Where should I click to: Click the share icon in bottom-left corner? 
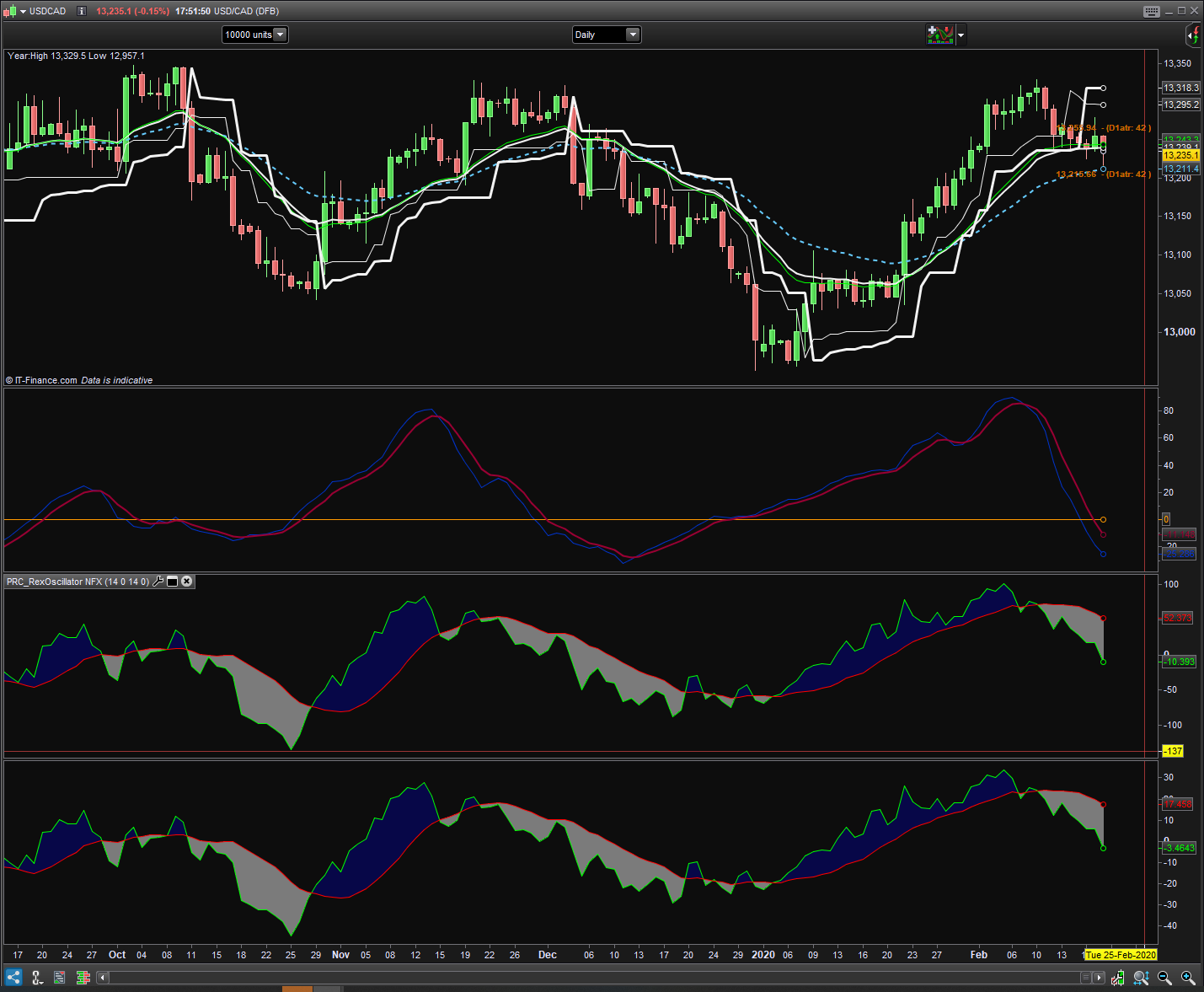(13, 978)
